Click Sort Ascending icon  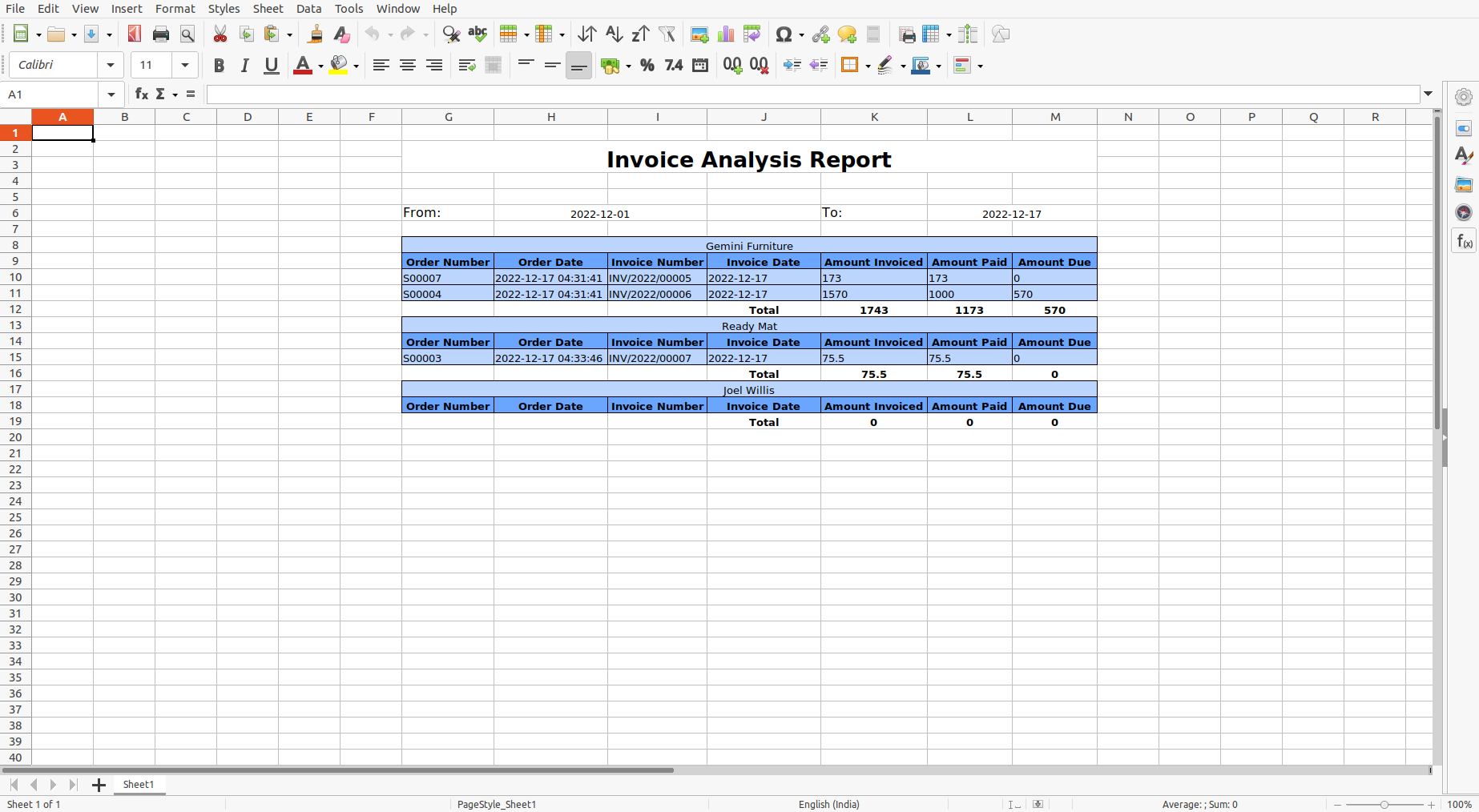click(614, 34)
